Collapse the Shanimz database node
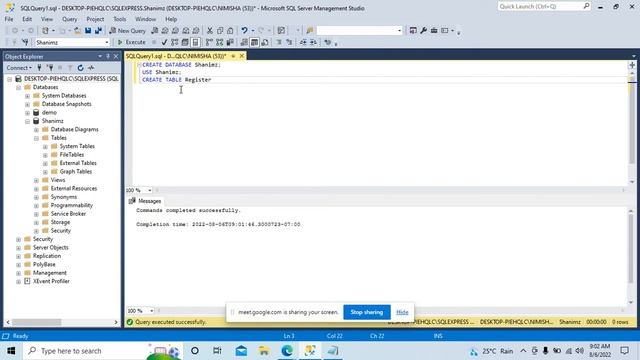The image size is (640, 360). pyautogui.click(x=27, y=121)
